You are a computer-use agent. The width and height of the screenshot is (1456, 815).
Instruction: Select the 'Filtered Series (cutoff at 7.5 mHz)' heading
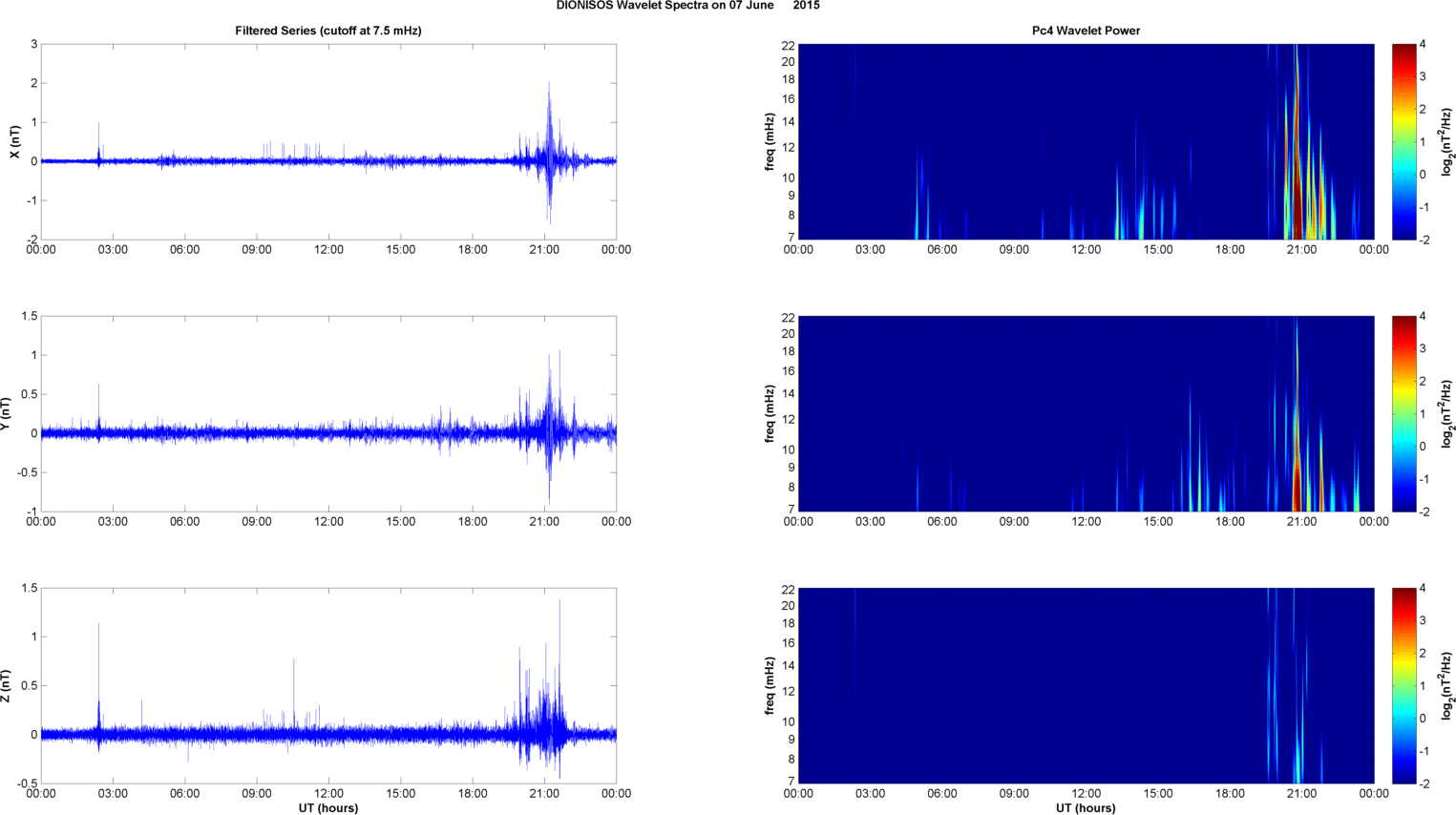pos(328,31)
